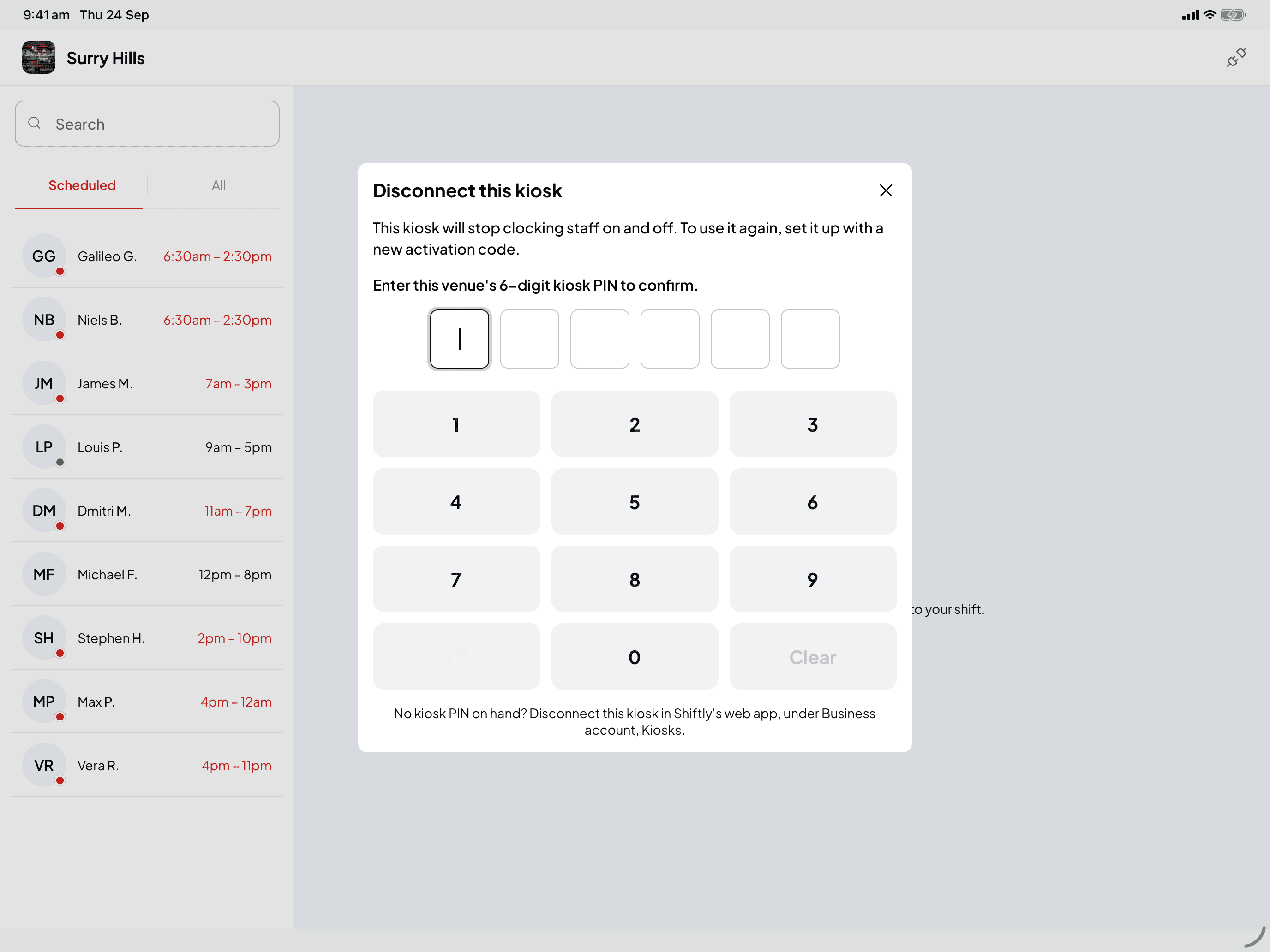Click the Surry Hills venue logo

(x=38, y=57)
